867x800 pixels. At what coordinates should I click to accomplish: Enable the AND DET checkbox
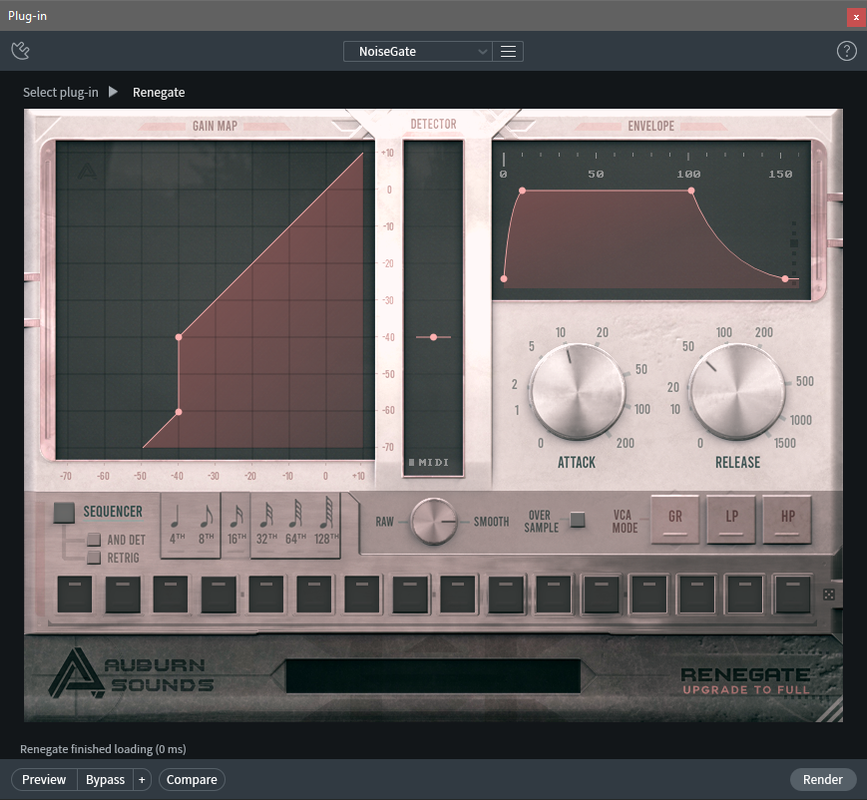tap(94, 540)
